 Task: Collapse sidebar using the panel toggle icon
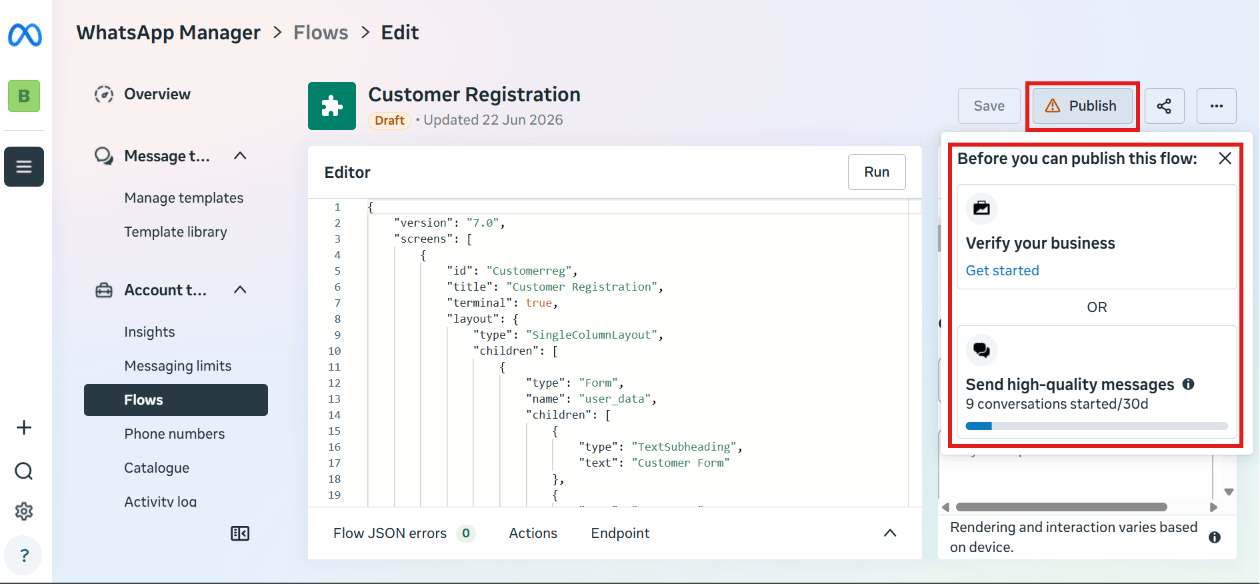[x=240, y=533]
